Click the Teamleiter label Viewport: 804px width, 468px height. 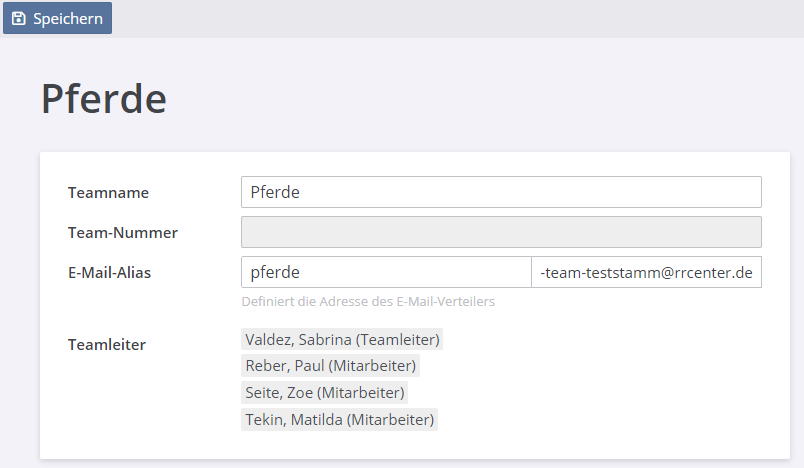[x=107, y=344]
